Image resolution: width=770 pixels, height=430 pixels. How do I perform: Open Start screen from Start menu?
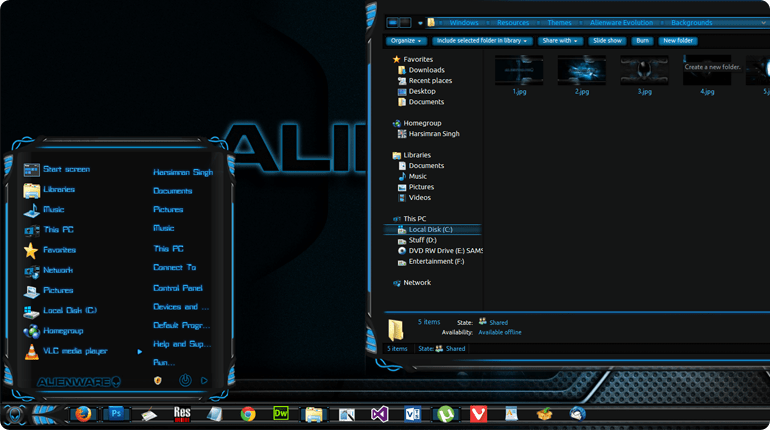(57, 169)
